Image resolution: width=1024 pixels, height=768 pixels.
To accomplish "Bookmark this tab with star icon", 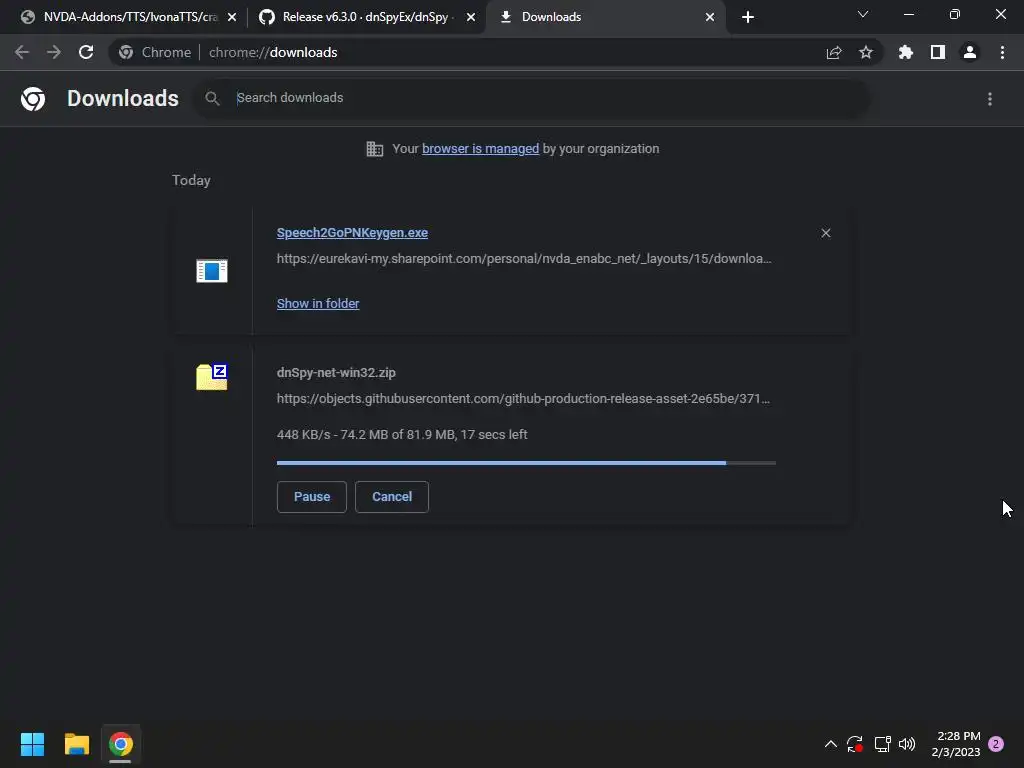I will 866,52.
